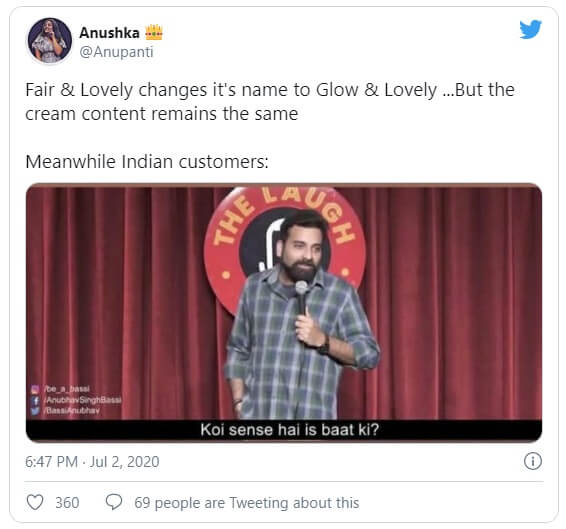This screenshot has width=566, height=529.
Task: Open '69 people are Tweeting about this'
Action: coord(247,503)
